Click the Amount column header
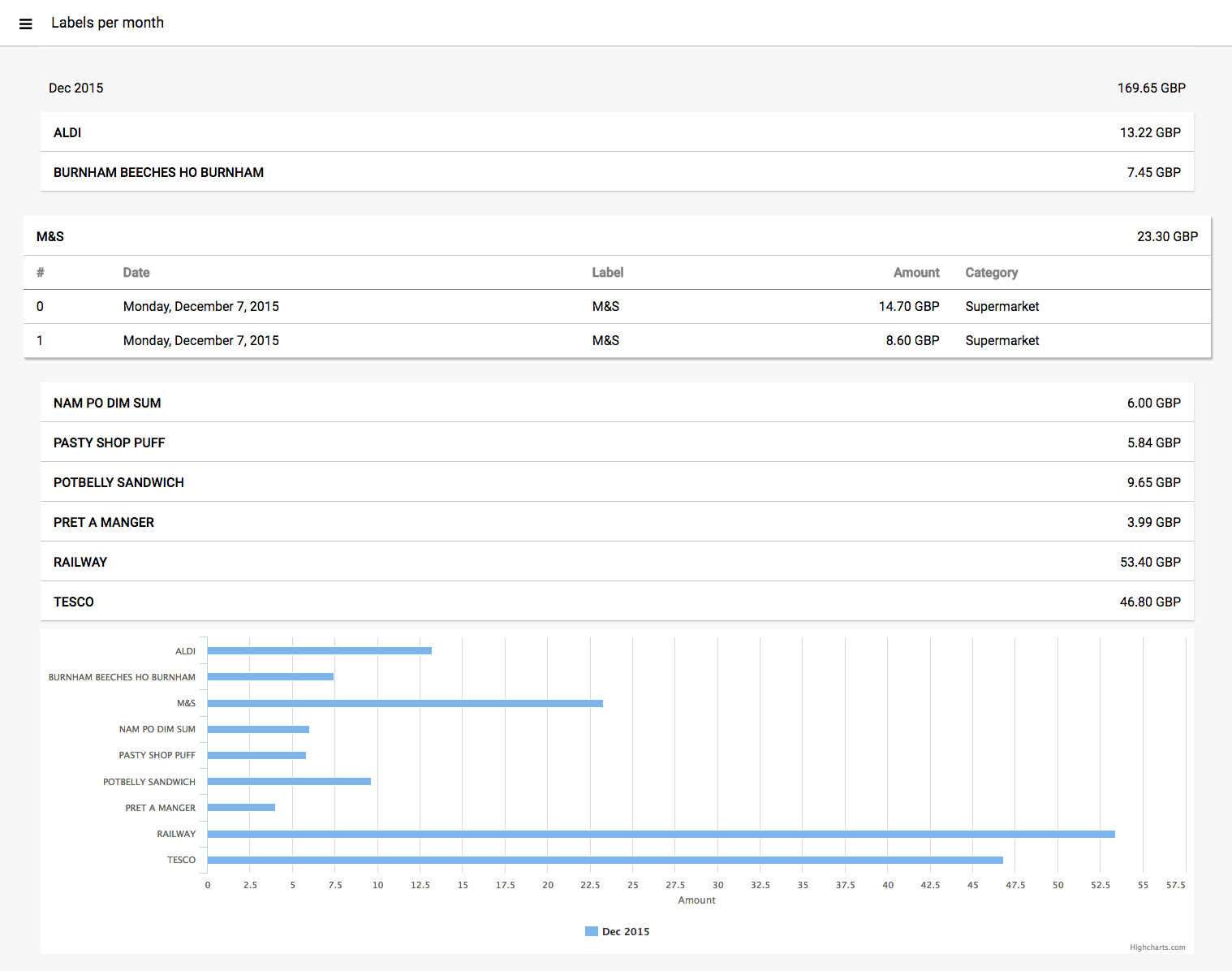 [916, 273]
